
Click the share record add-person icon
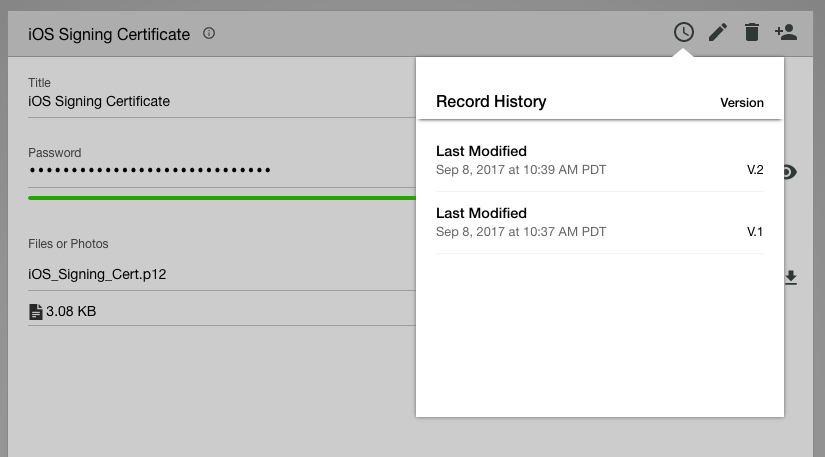tap(786, 33)
